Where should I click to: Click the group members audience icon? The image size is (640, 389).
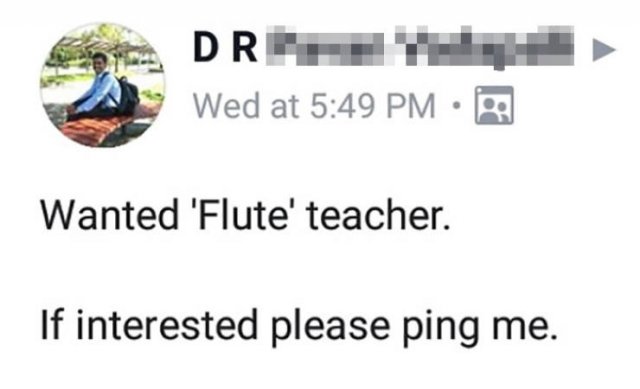[x=494, y=105]
